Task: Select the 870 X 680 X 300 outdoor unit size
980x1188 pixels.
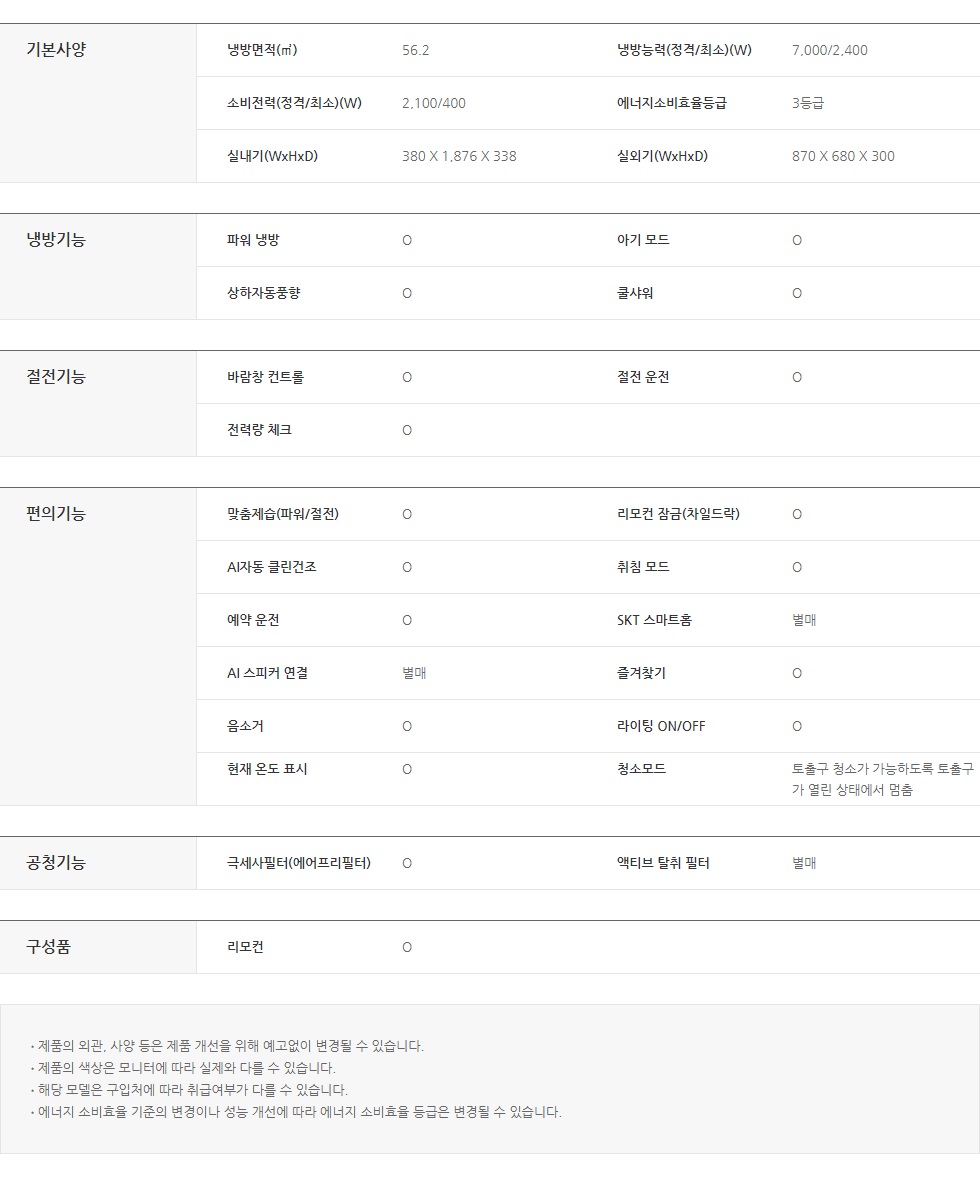Action: [843, 156]
